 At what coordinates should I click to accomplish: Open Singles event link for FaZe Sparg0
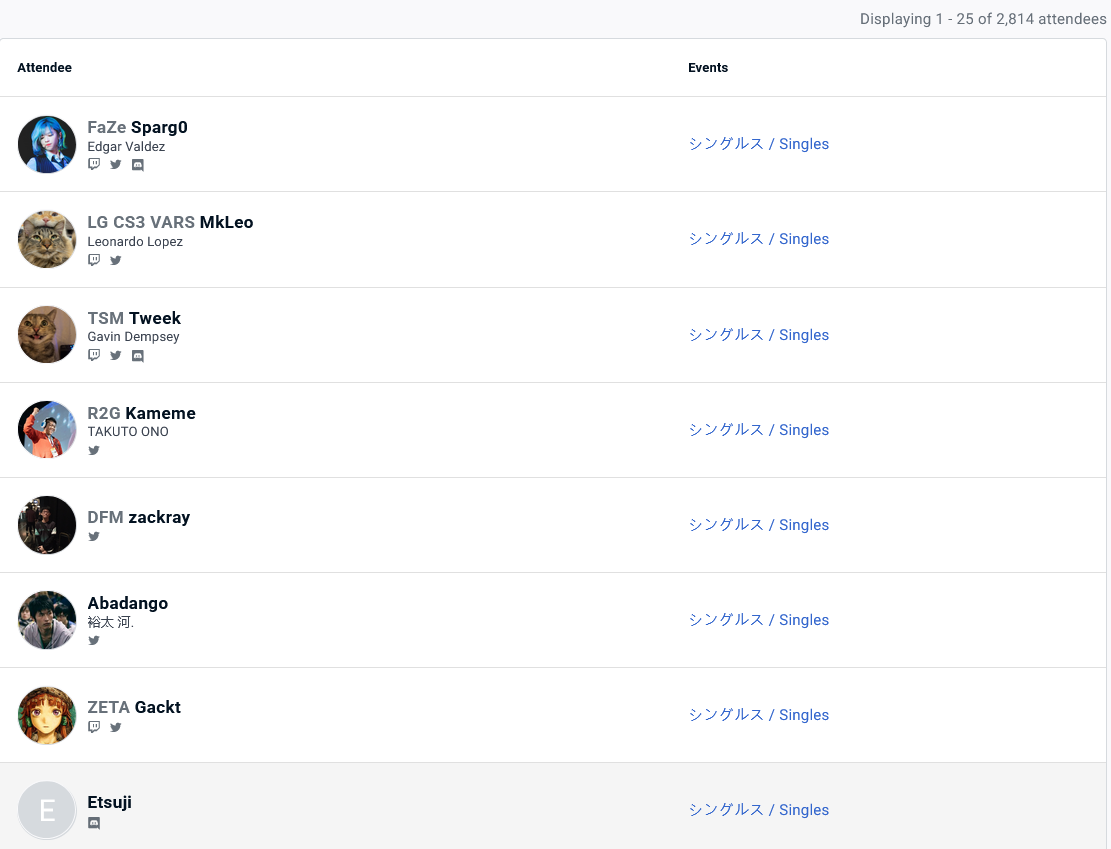click(759, 144)
